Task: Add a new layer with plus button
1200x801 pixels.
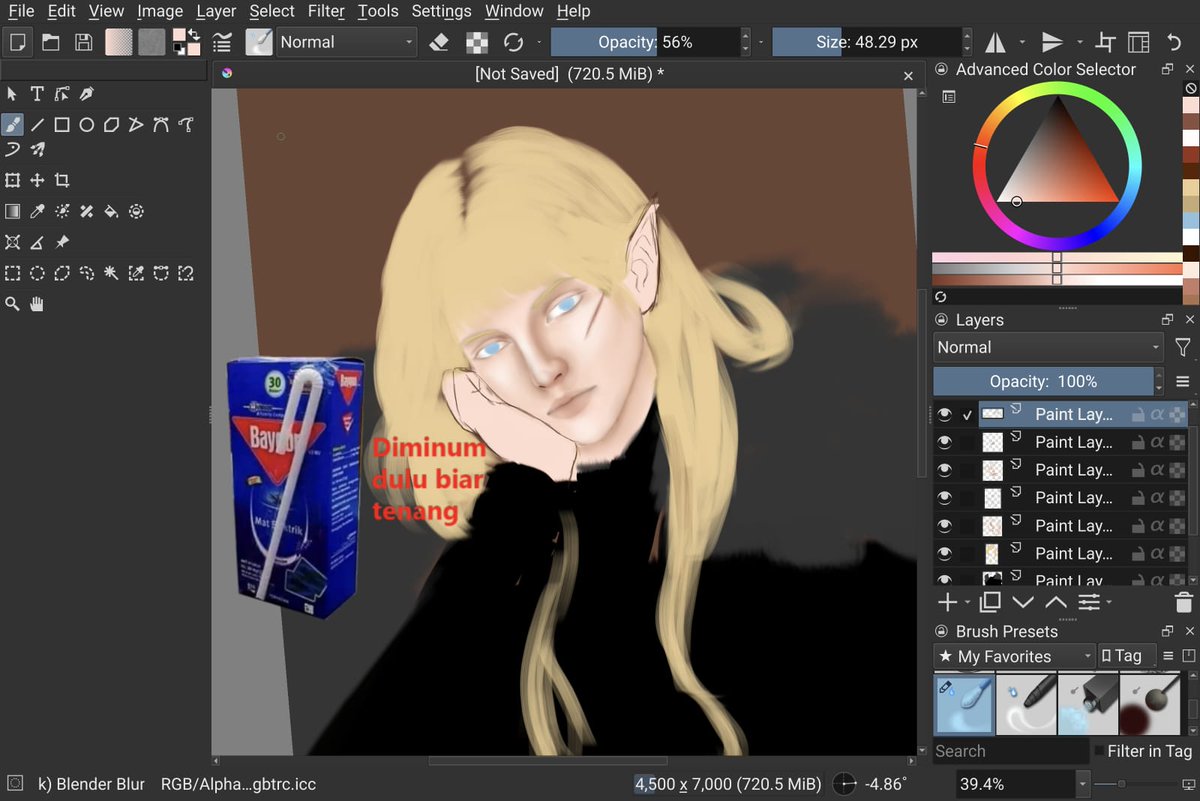Action: coord(946,602)
